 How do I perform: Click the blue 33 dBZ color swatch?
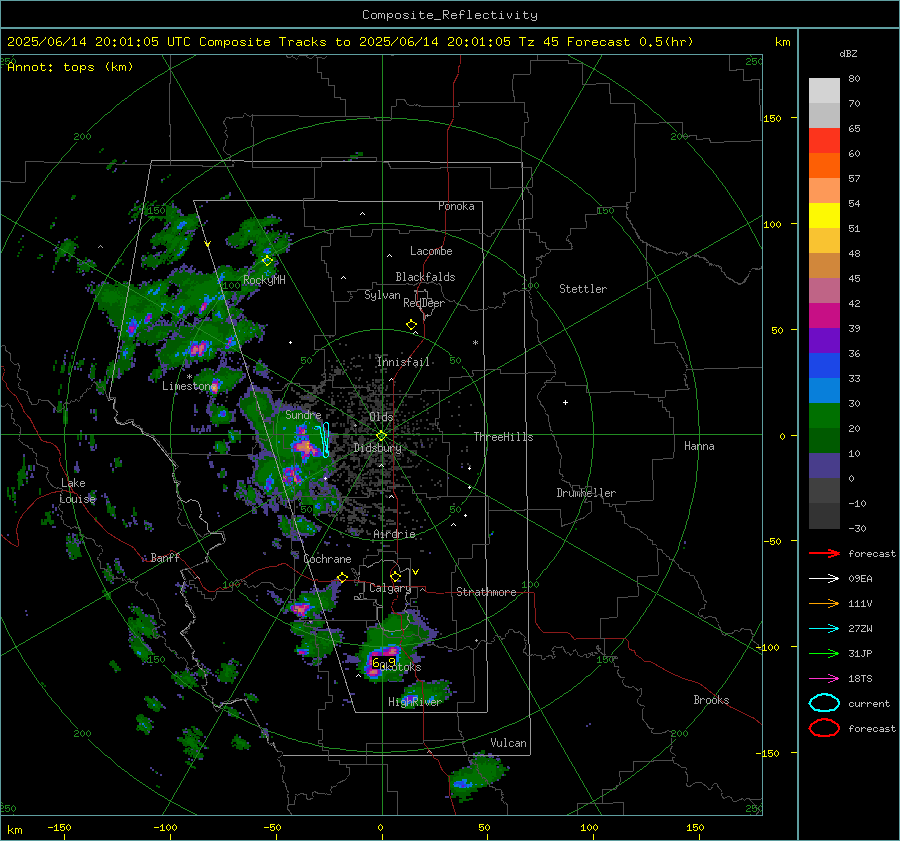[x=824, y=366]
